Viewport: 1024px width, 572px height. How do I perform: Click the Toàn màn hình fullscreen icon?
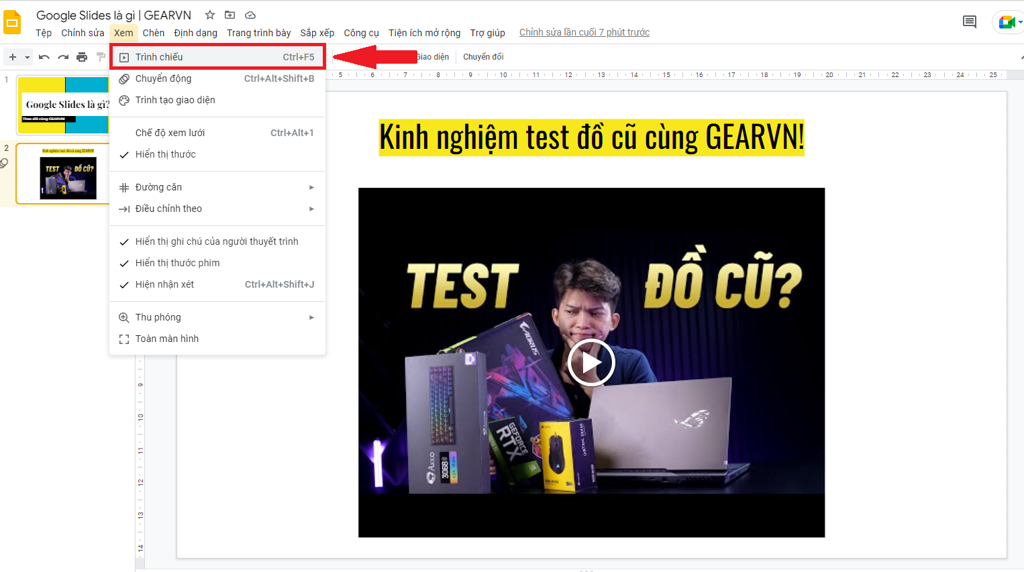[124, 339]
